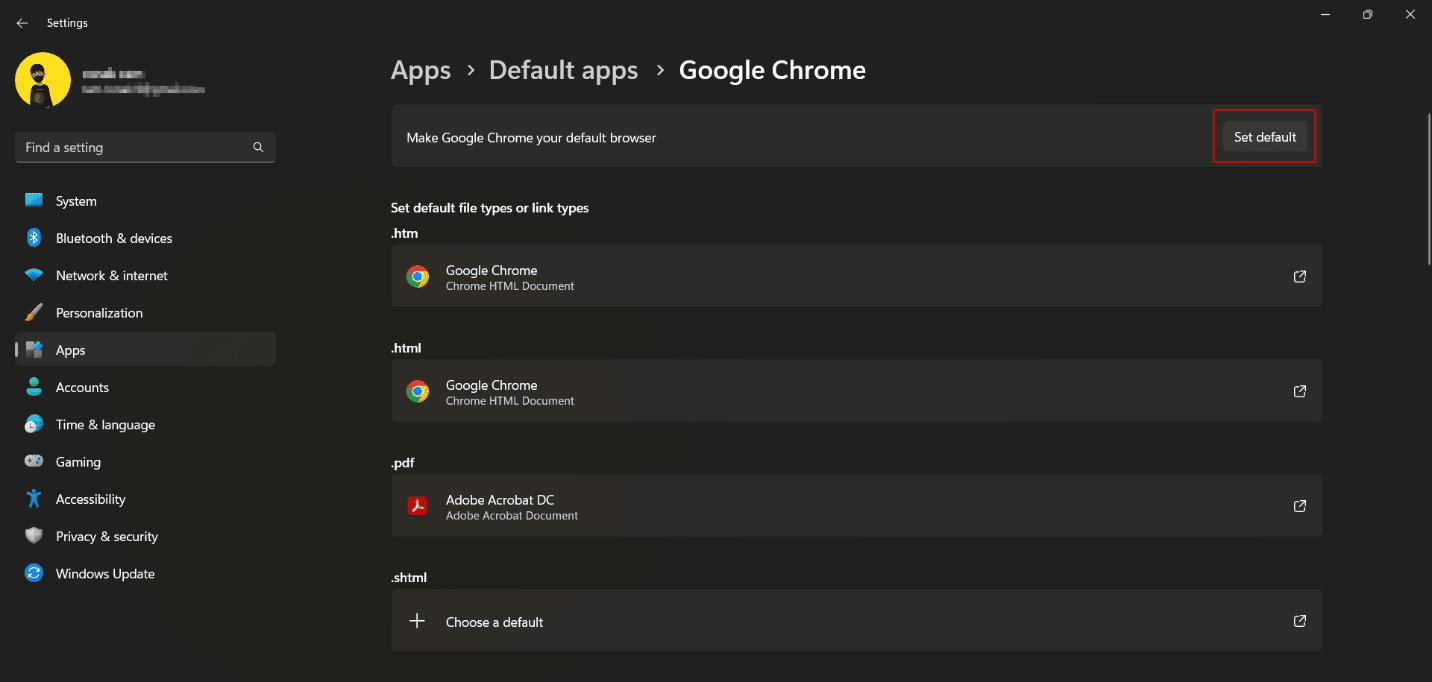Open Network & internet settings
This screenshot has height=682, width=1432.
111,276
